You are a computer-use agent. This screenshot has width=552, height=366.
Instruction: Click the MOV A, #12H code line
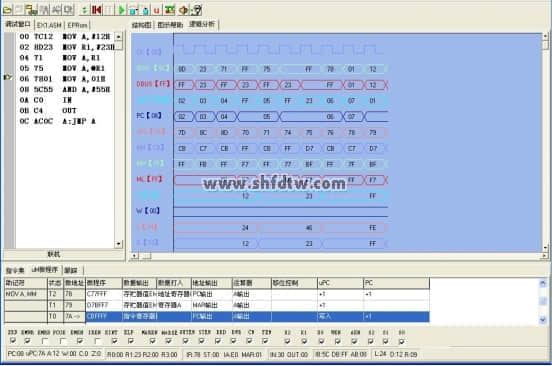coord(65,37)
